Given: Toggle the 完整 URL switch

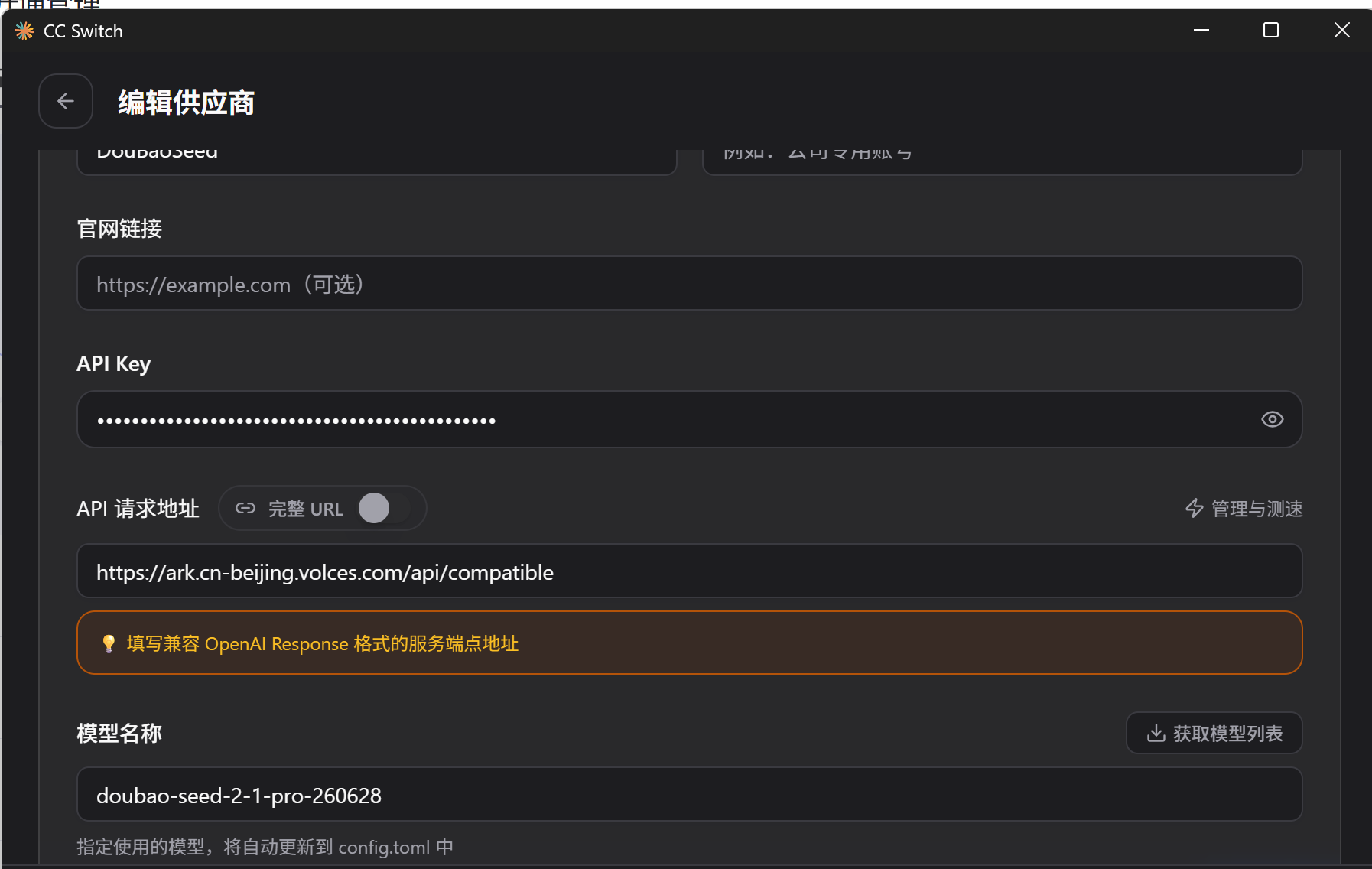Looking at the screenshot, I should click(x=385, y=508).
